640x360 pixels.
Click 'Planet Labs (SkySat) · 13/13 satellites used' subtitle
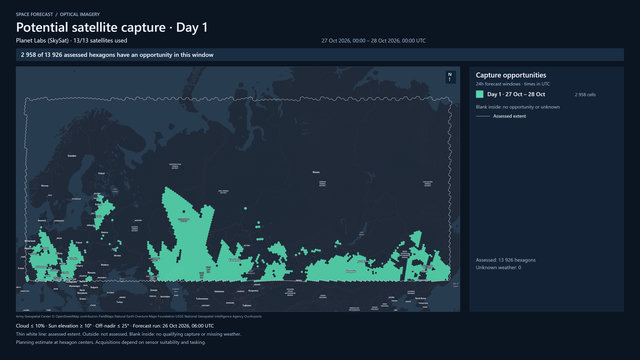pyautogui.click(x=71, y=41)
